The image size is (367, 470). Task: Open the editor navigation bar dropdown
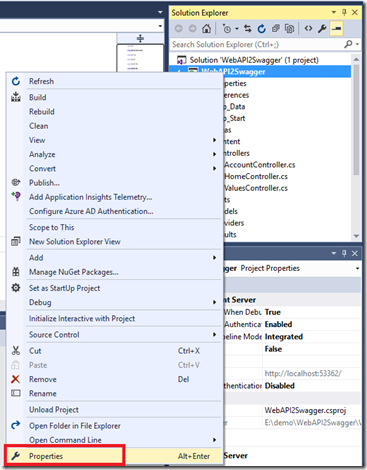pyautogui.click(x=160, y=26)
